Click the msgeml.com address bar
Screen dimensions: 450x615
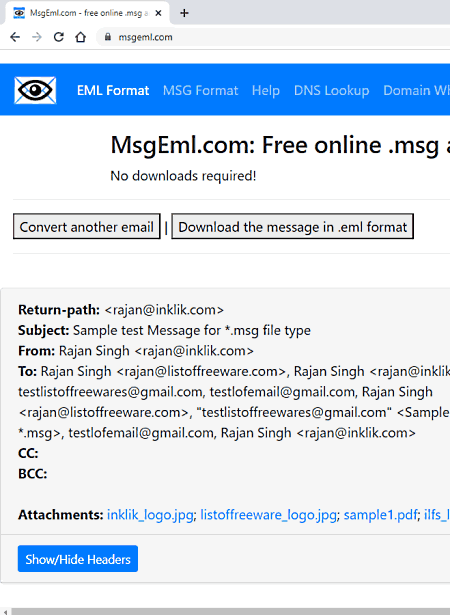pyautogui.click(x=275, y=37)
